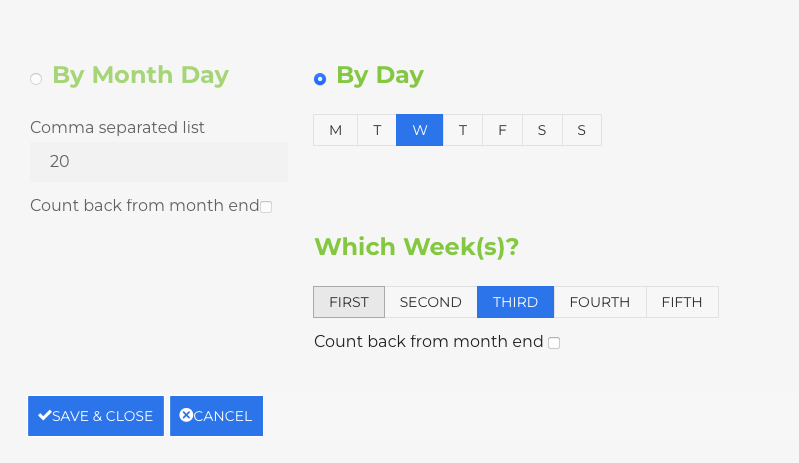
Task: Deselect the highlighted THIRD week option
Action: (x=515, y=302)
